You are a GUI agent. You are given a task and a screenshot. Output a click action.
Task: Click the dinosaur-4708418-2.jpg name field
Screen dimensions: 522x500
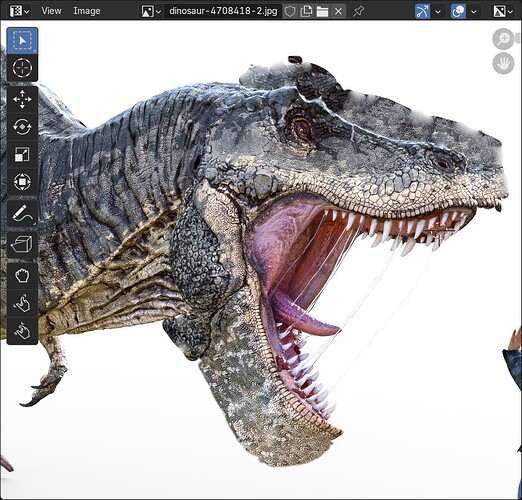click(x=223, y=11)
